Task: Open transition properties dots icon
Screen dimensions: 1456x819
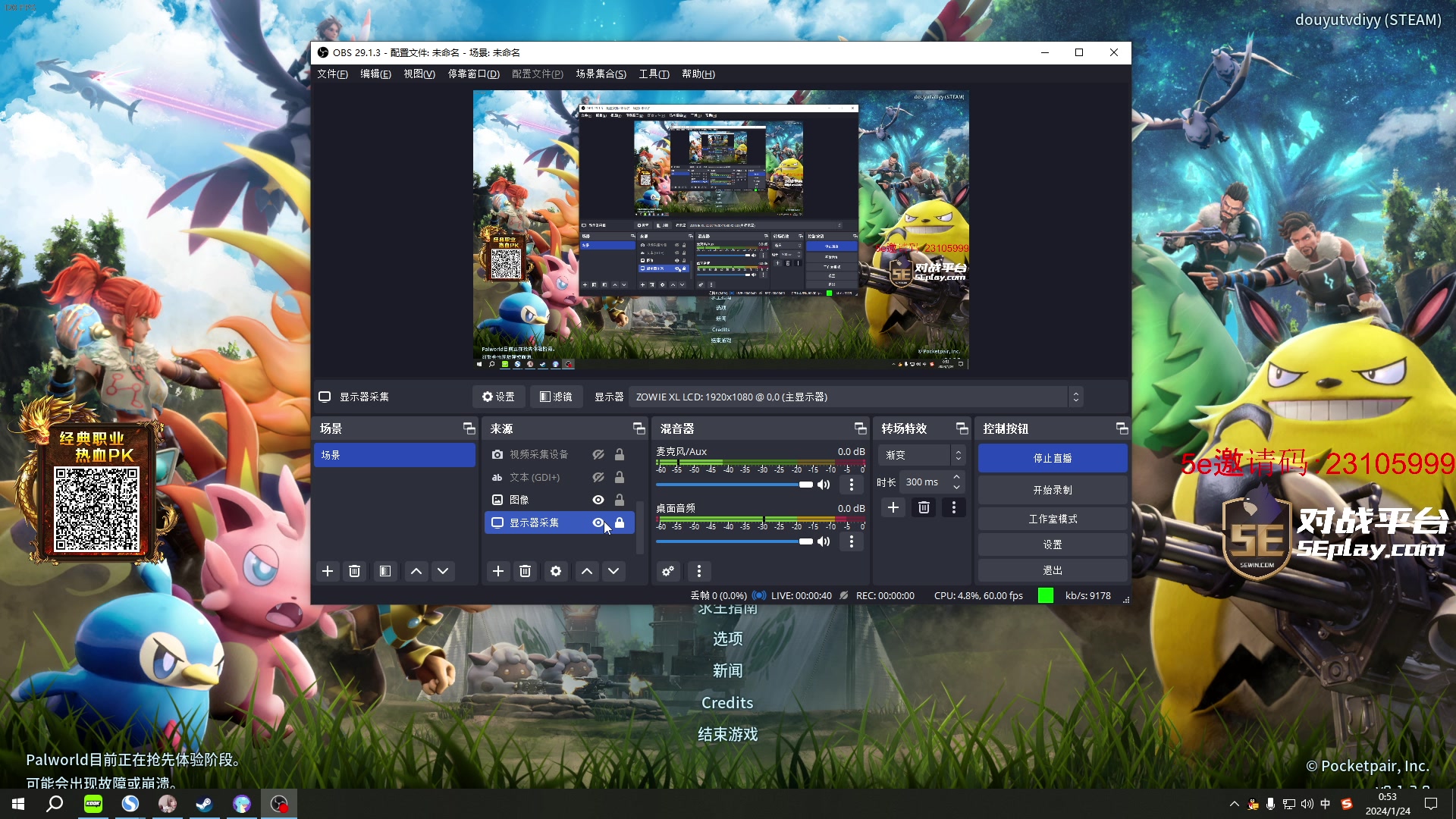Action: tap(954, 507)
